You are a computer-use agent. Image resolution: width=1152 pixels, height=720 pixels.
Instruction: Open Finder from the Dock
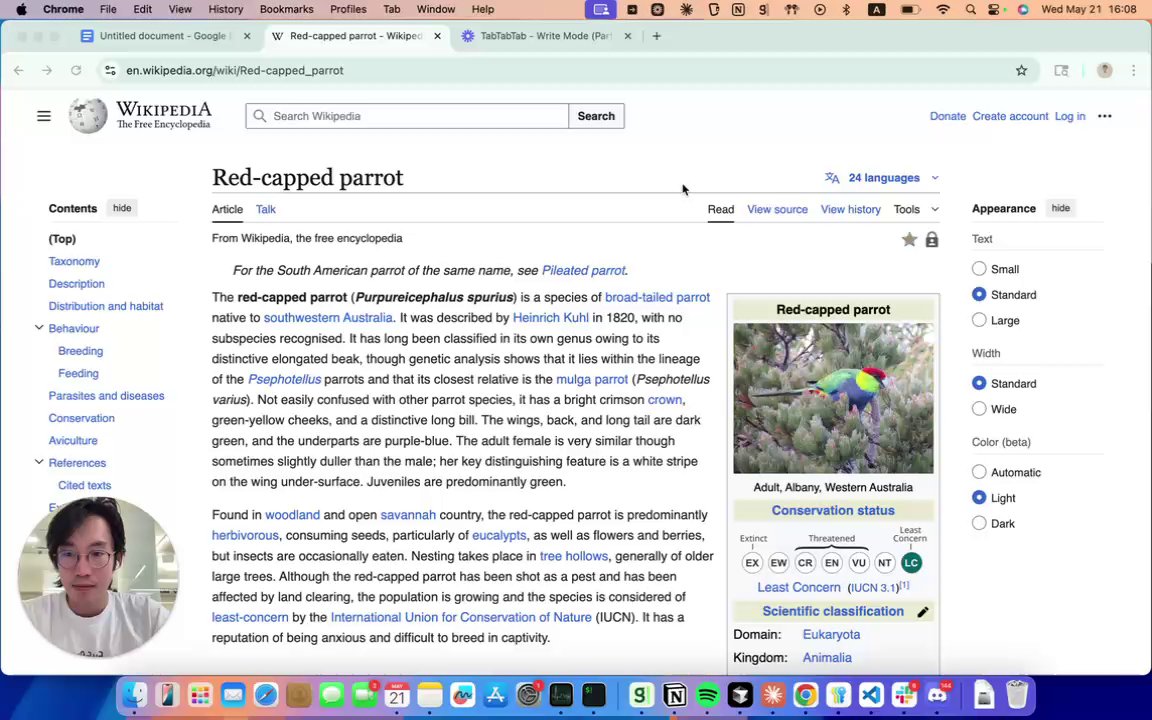[134, 694]
